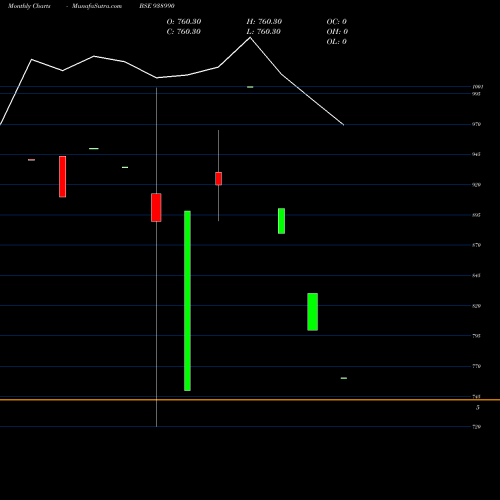Click the 970 price axis label
This screenshot has width=500, height=500.
tap(476, 124)
